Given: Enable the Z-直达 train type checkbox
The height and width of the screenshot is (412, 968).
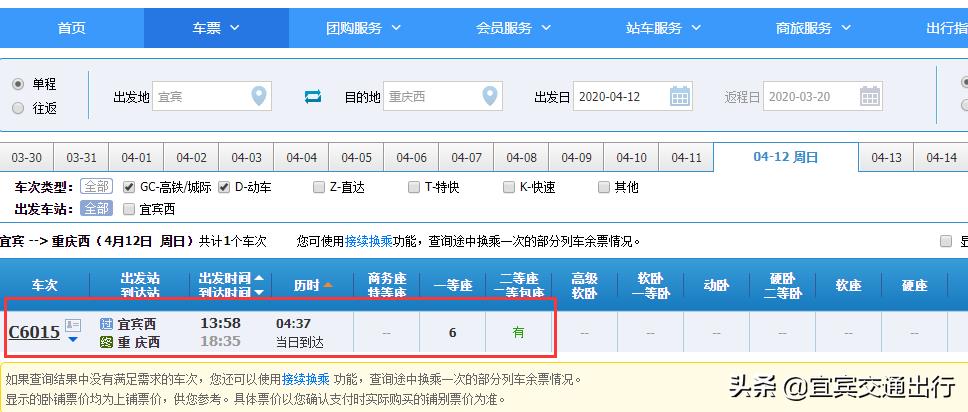Looking at the screenshot, I should (319, 187).
